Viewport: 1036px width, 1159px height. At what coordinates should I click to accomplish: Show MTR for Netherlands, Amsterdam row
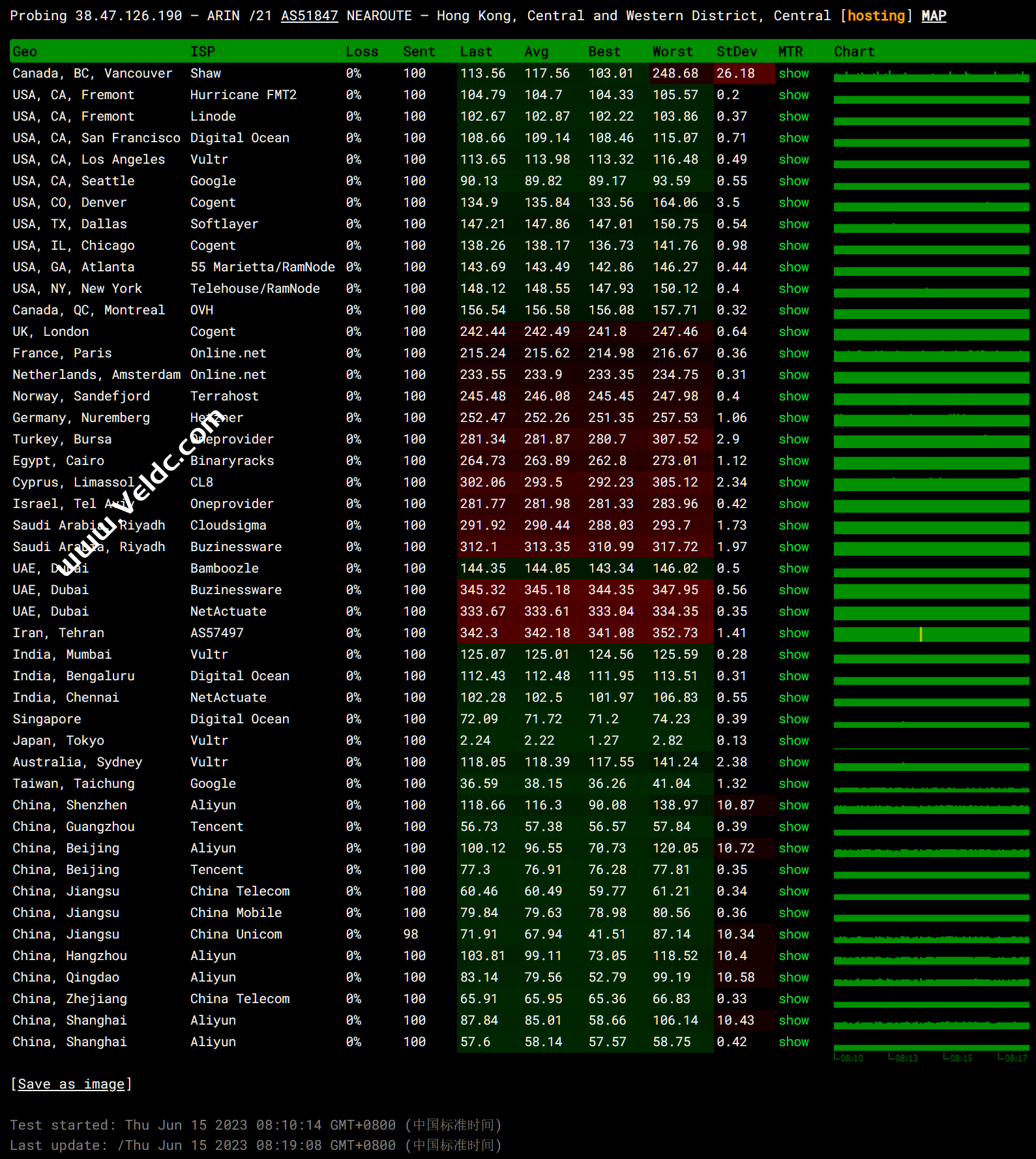(793, 375)
